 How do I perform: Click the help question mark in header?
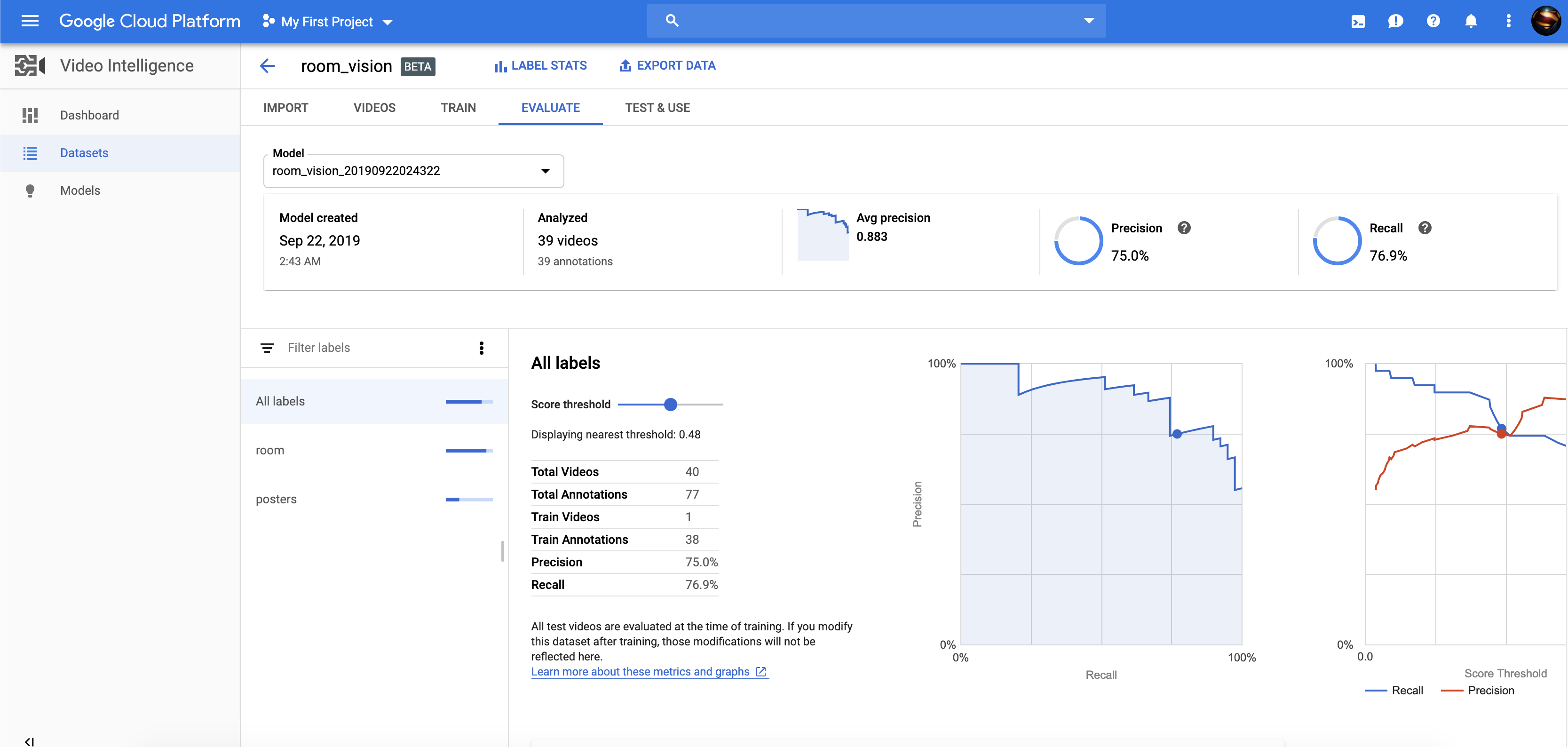point(1433,21)
